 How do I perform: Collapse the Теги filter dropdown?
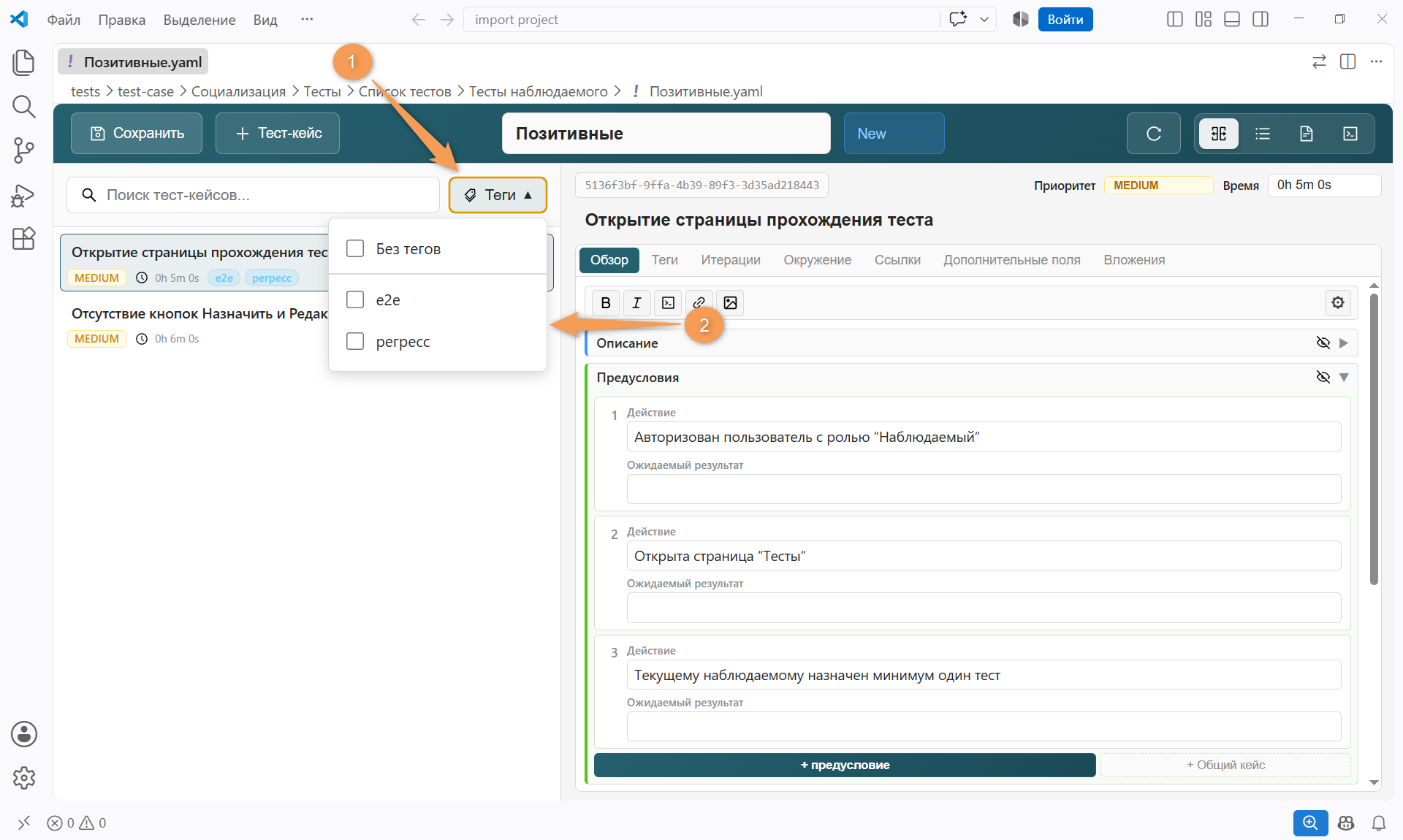pyautogui.click(x=498, y=195)
